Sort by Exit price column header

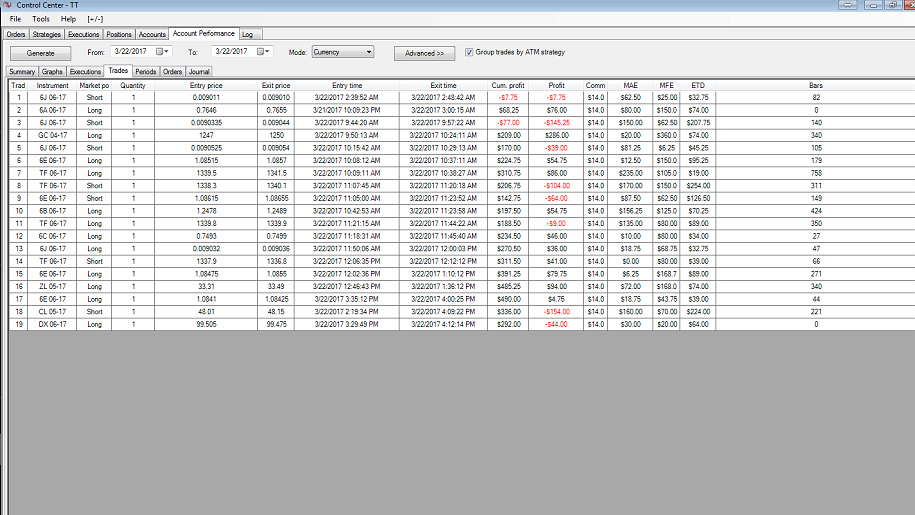coord(276,85)
